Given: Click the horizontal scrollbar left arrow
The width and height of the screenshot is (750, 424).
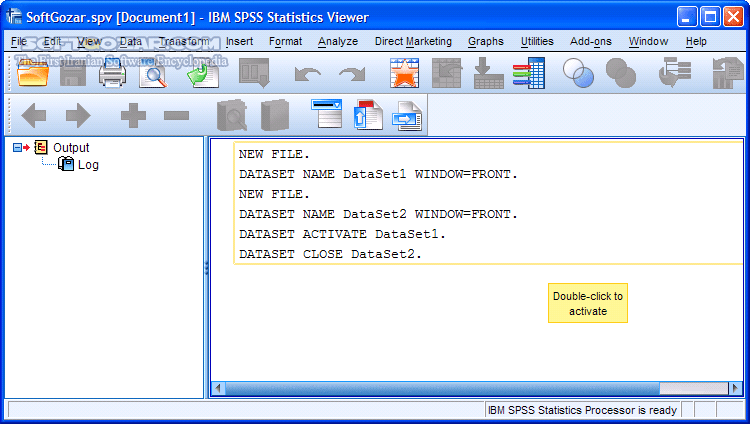Looking at the screenshot, I should (x=218, y=388).
